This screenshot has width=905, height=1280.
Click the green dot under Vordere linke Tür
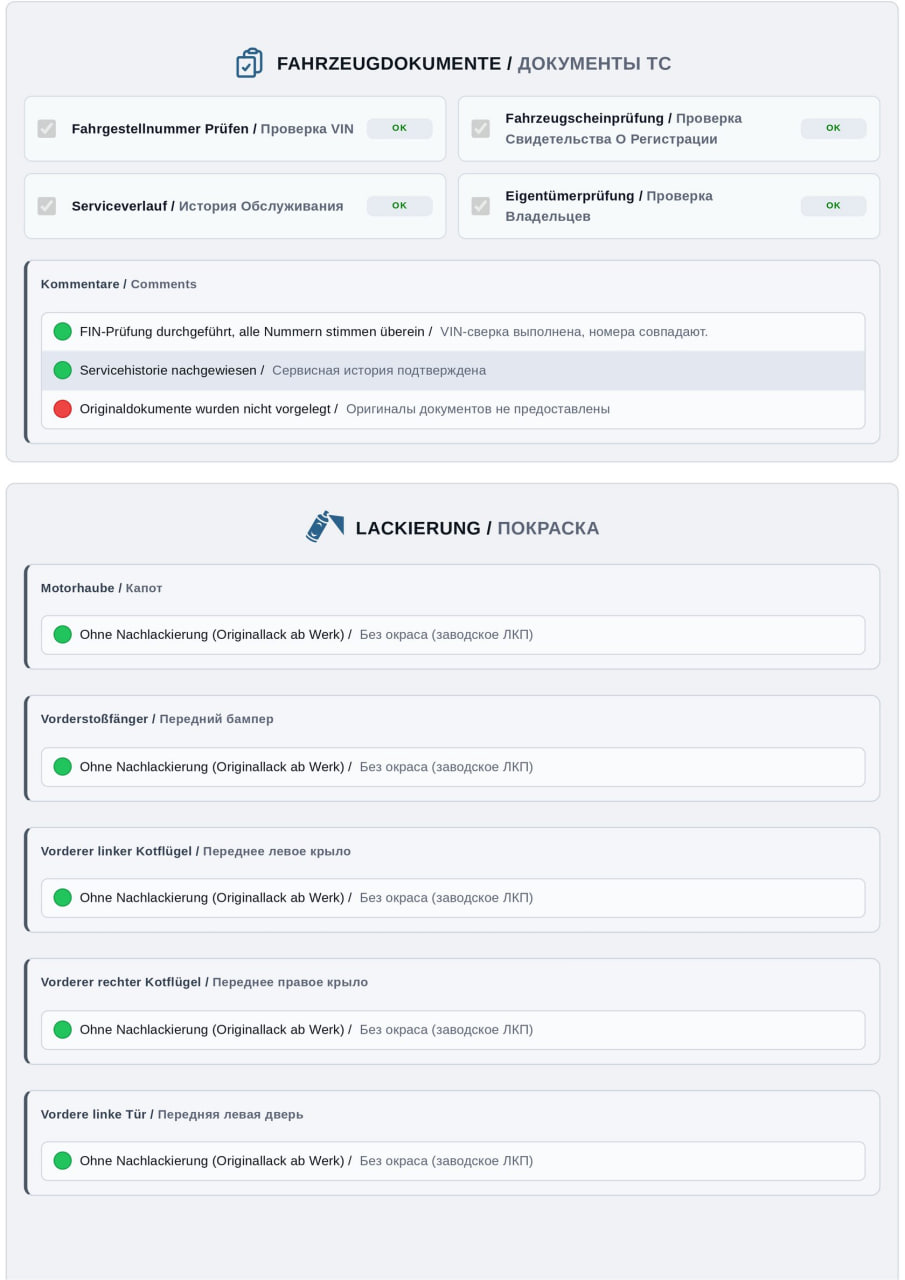pos(62,1161)
